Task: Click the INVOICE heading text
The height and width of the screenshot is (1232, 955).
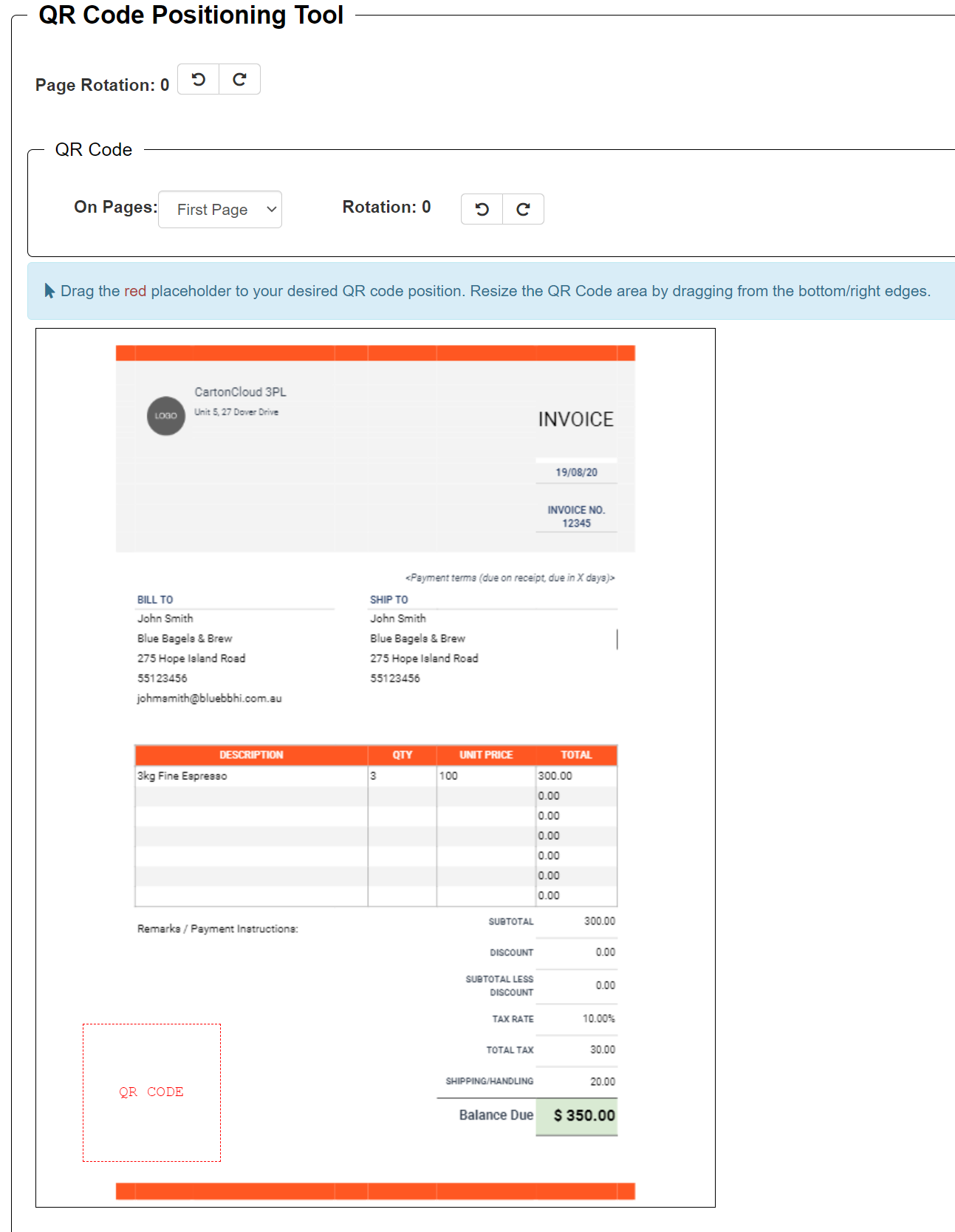Action: (x=576, y=420)
